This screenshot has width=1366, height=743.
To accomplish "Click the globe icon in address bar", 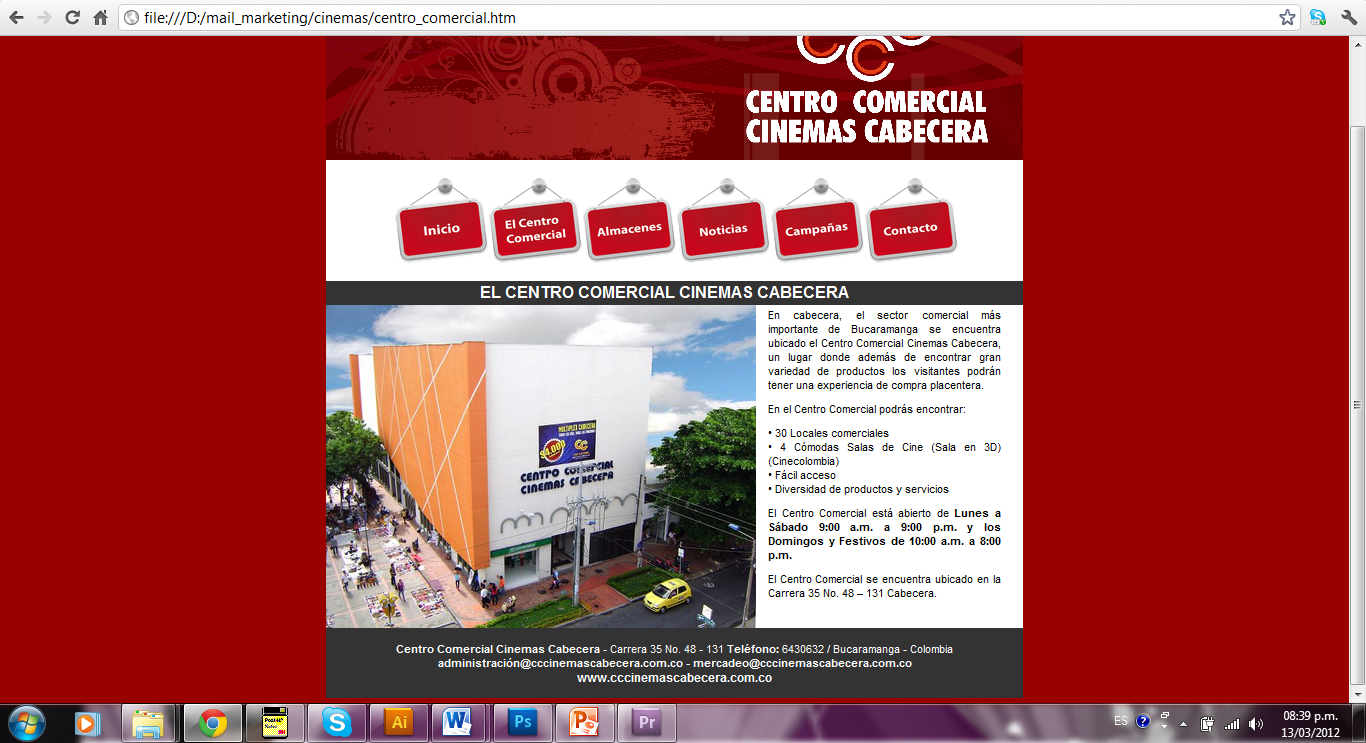I will pyautogui.click(x=131, y=18).
